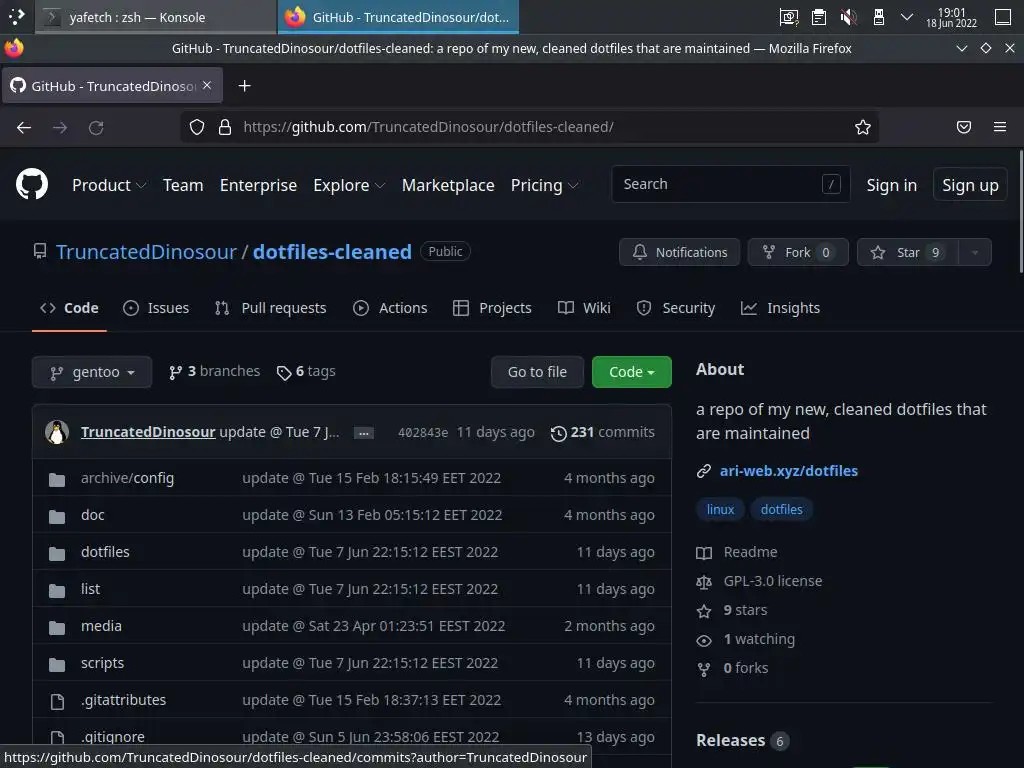Image resolution: width=1024 pixels, height=768 pixels.
Task: Open the clipboard tray icon
Action: (x=818, y=17)
